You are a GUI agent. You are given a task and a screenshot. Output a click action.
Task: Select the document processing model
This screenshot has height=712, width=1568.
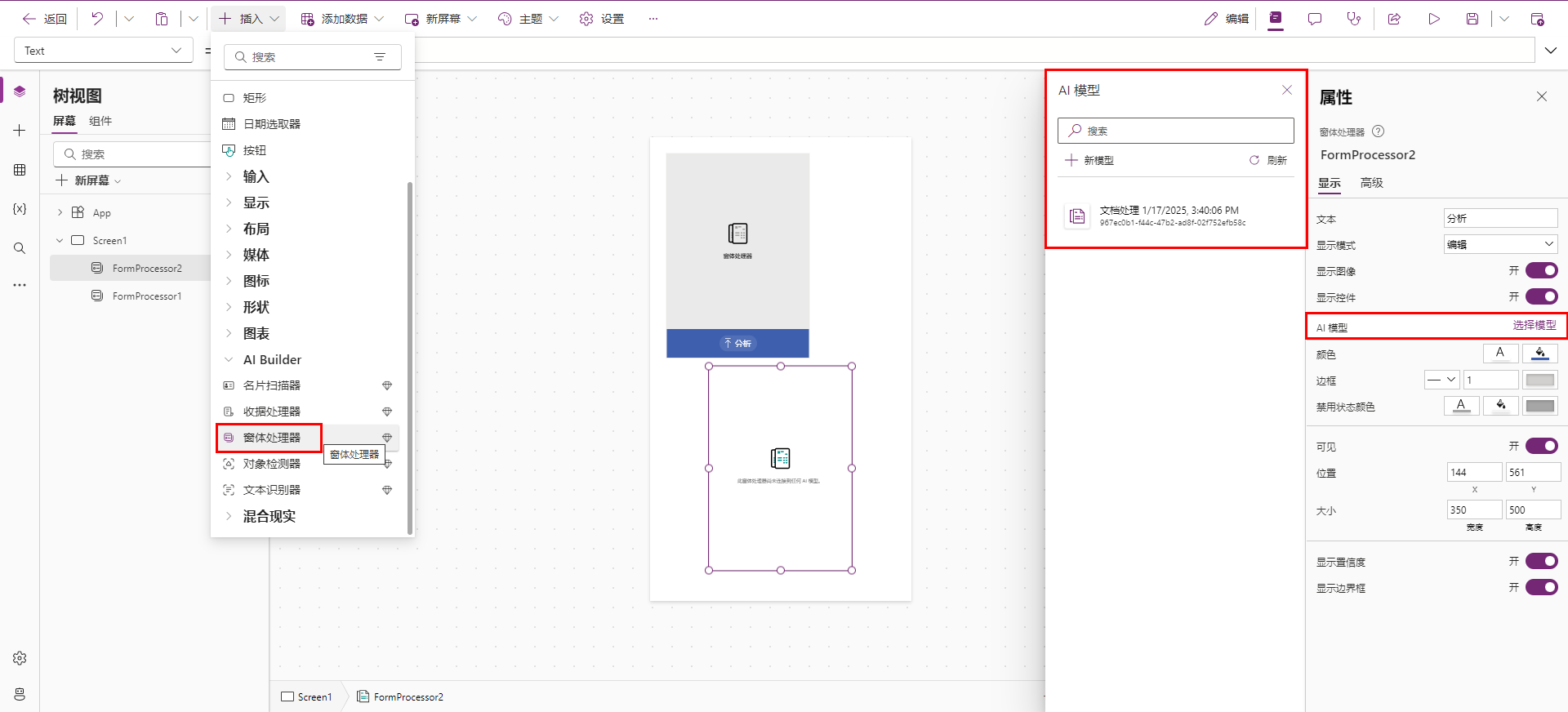tap(1176, 216)
